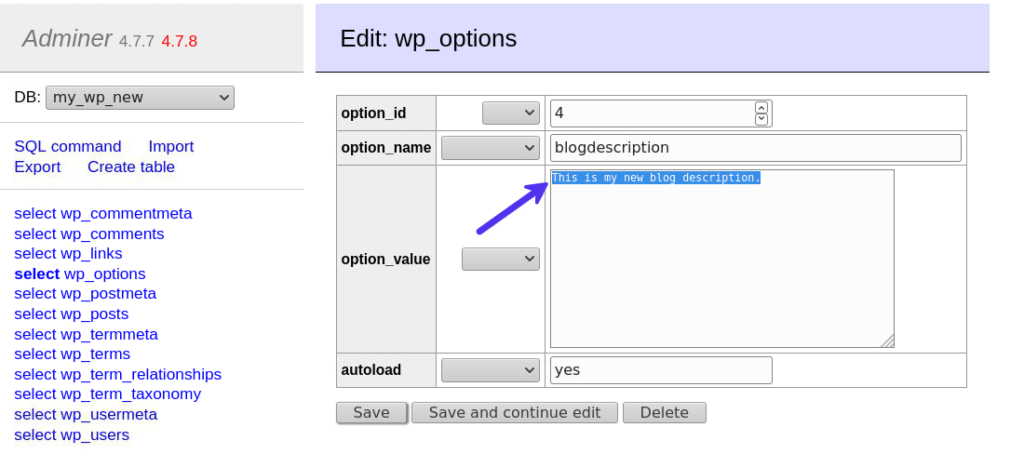Click into the option_name text field

point(755,148)
